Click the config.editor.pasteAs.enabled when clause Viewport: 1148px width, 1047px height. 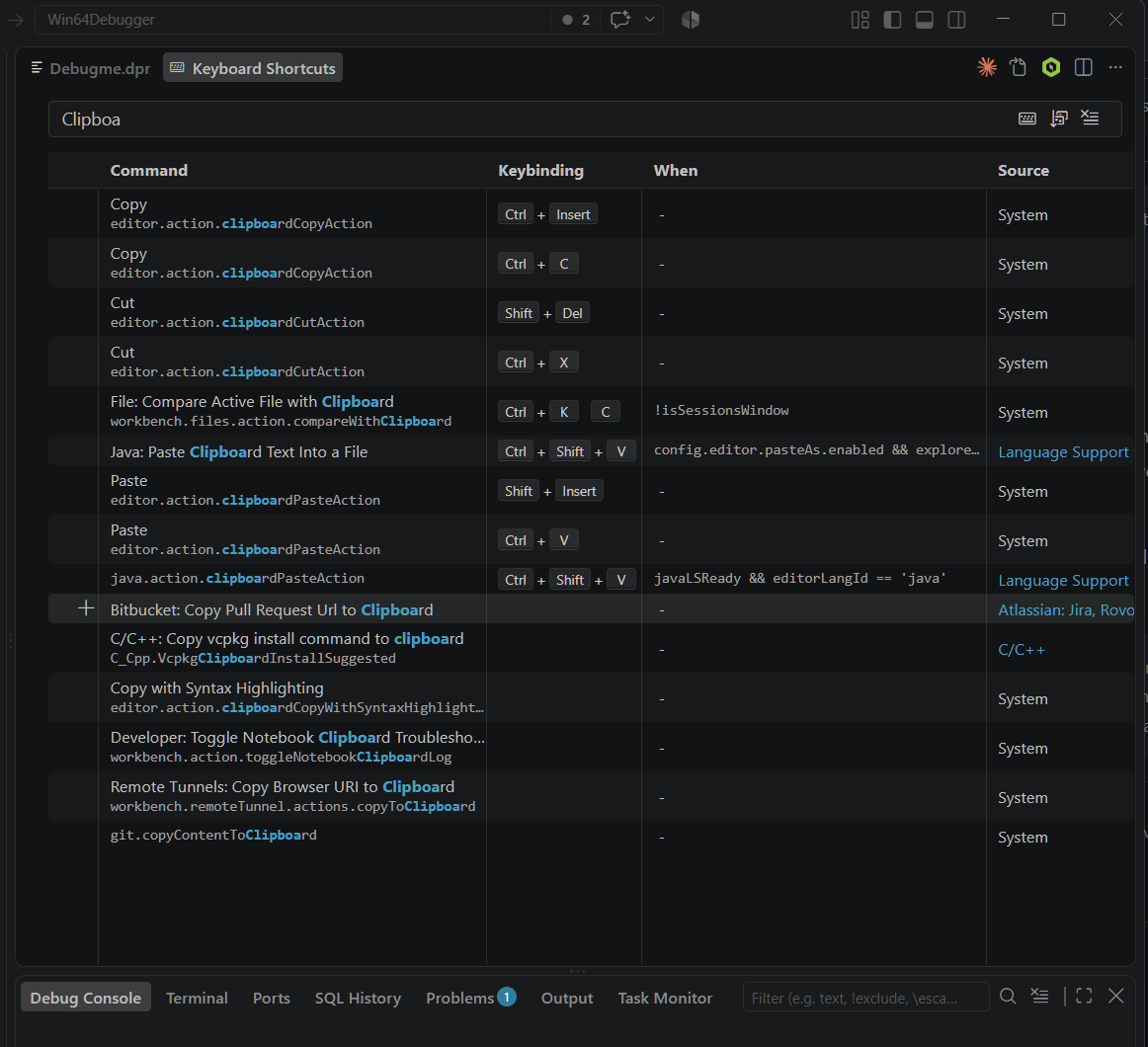(x=816, y=450)
